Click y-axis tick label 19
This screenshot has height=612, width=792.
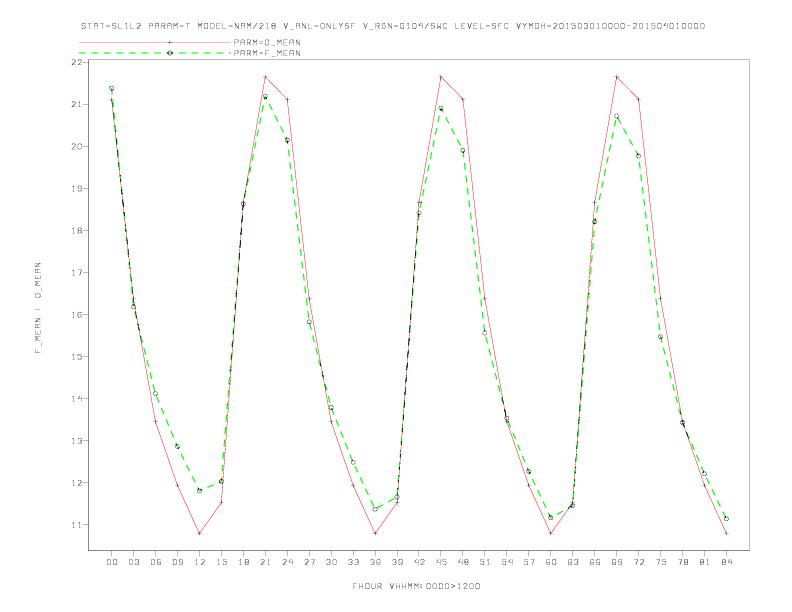[77, 188]
